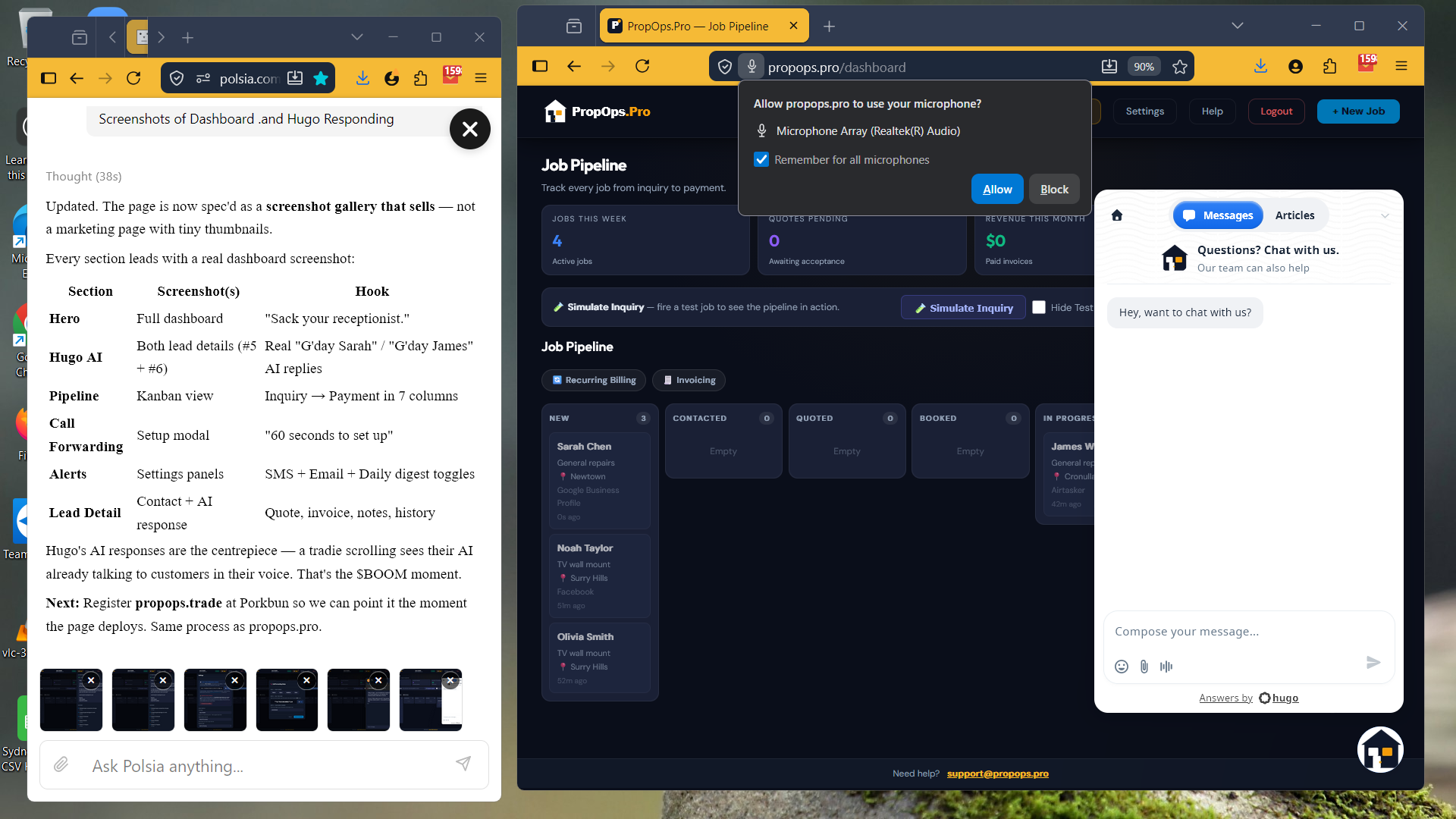Click the Hey, want to chat message bubble

[x=1185, y=312]
